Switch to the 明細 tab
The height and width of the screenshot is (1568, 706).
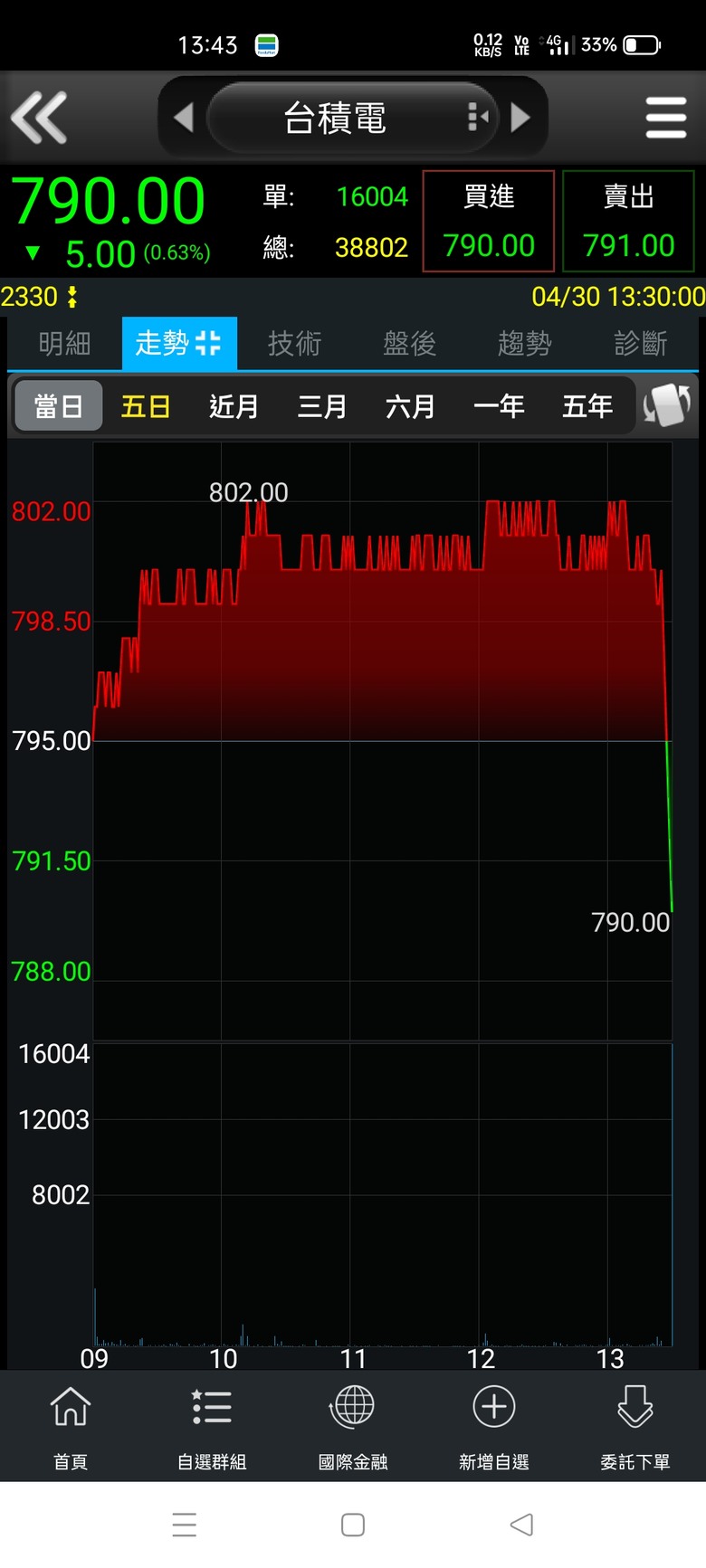[x=64, y=343]
